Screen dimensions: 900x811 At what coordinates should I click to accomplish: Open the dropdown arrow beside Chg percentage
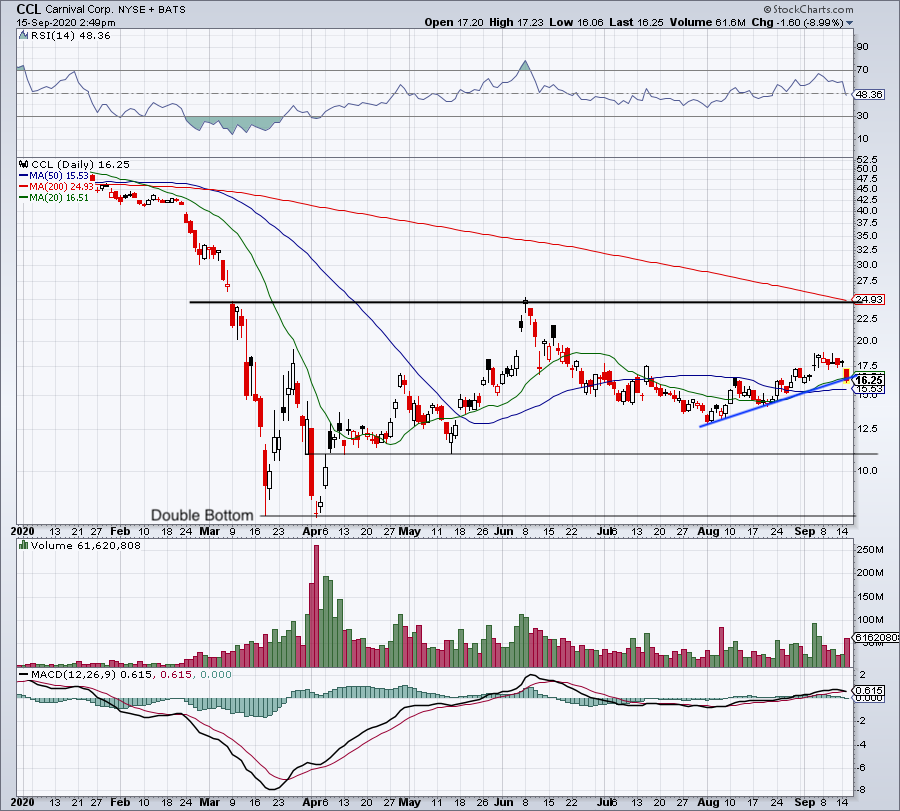849,23
